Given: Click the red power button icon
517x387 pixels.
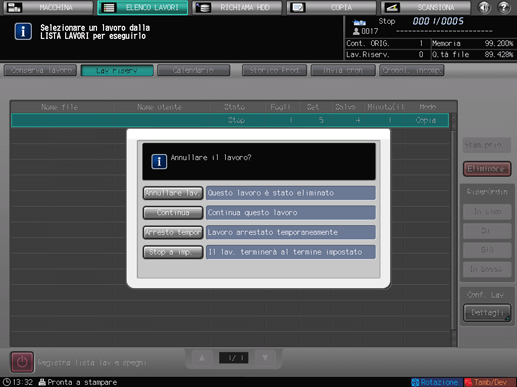Looking at the screenshot, I should tap(22, 362).
